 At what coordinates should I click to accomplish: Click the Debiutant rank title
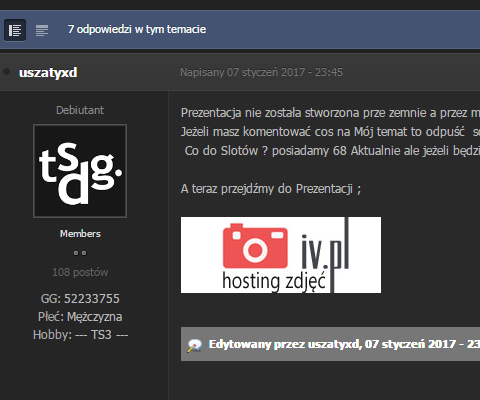coord(80,110)
